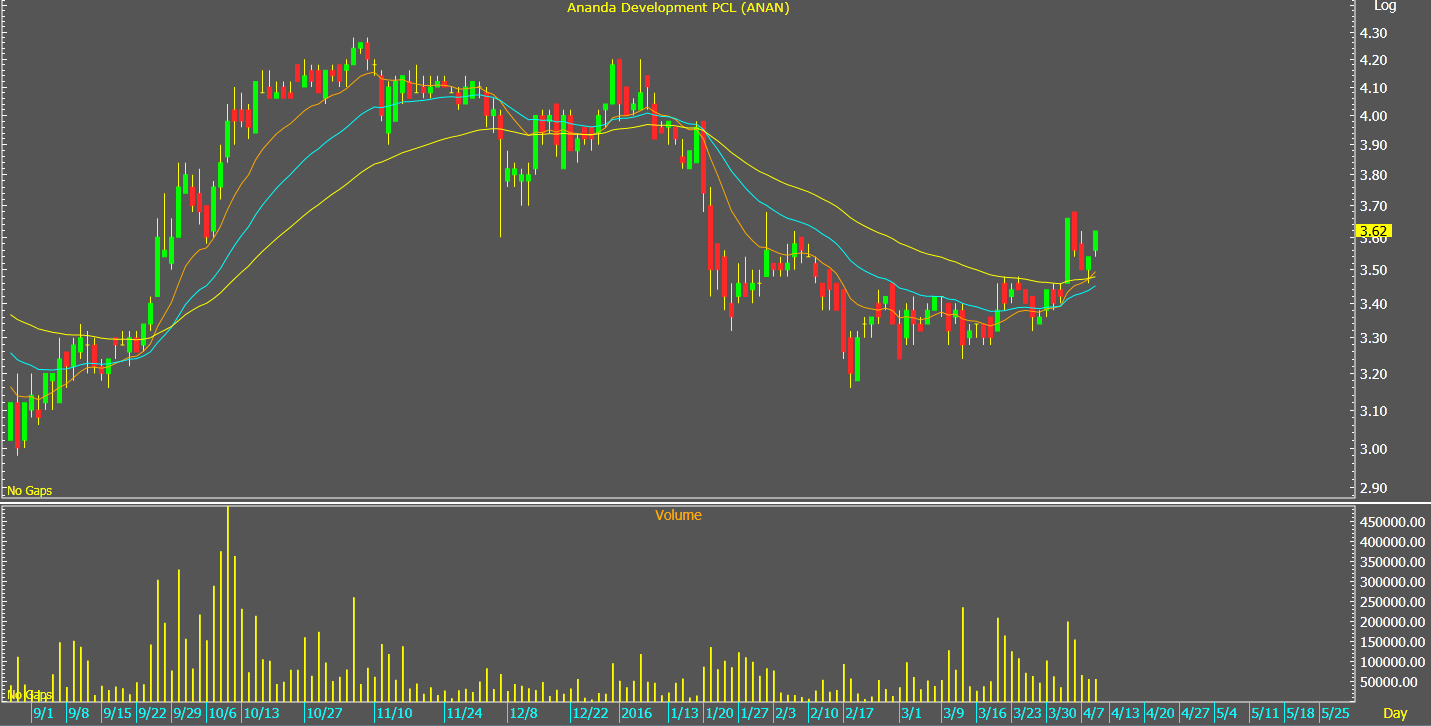Select the 3/23 date on time axis
The width and height of the screenshot is (1431, 726).
tap(1027, 714)
